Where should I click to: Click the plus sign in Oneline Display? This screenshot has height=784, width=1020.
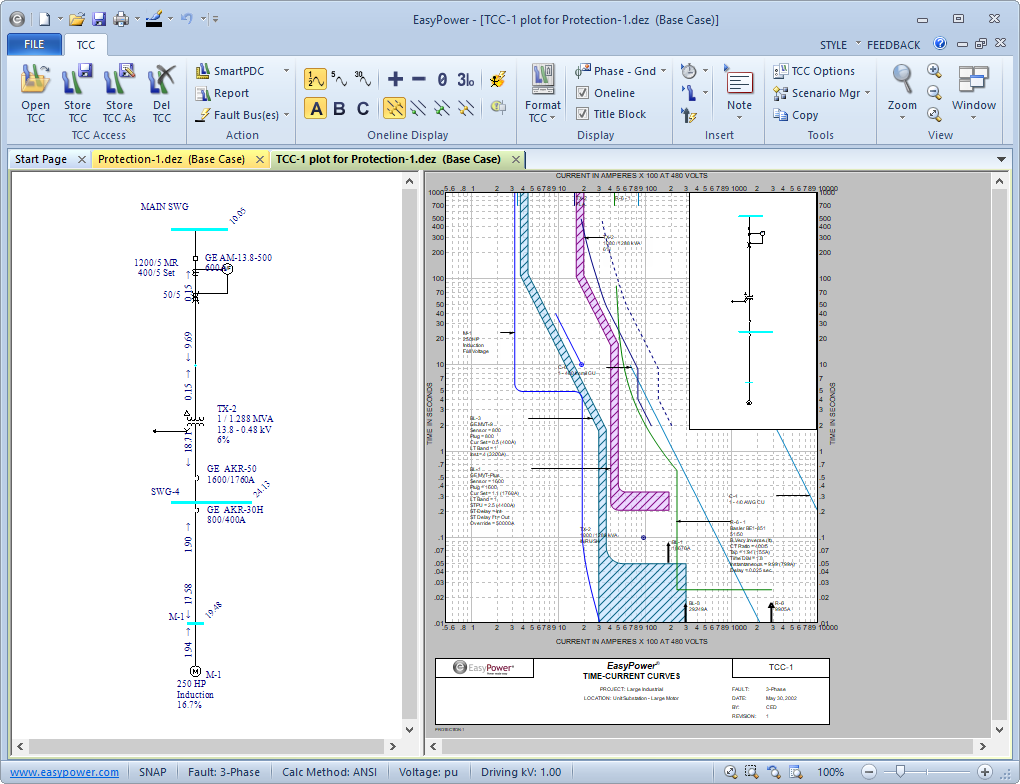[395, 80]
